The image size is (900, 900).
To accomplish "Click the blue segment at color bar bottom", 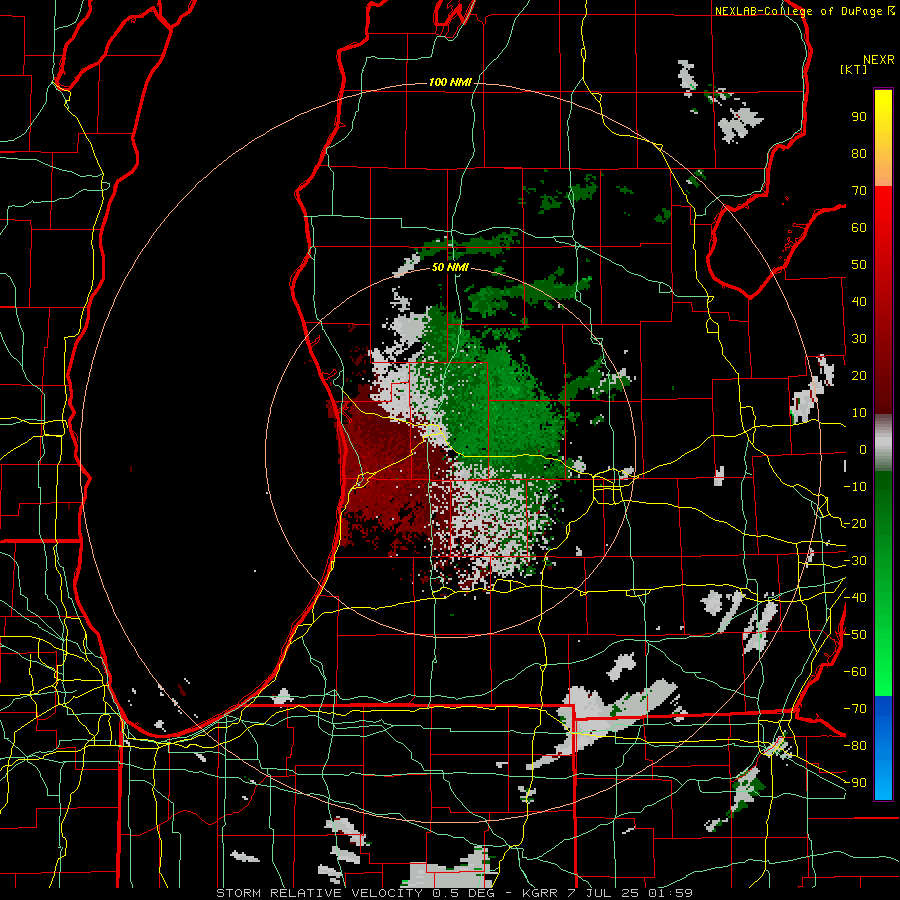I will point(883,748).
